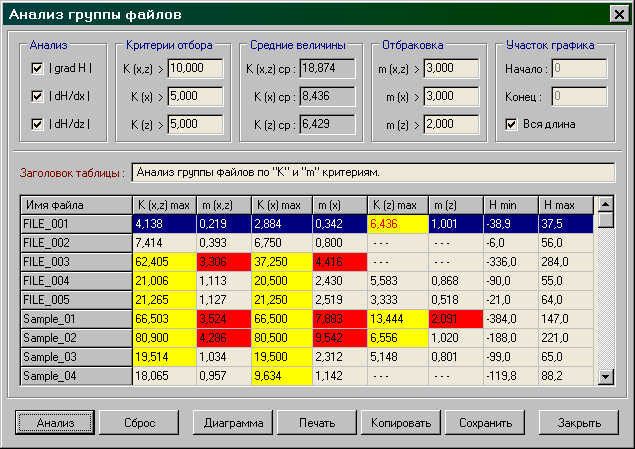This screenshot has height=449, width=635.
Task: Open the 'Диаграмма' chart view
Action: click(233, 422)
